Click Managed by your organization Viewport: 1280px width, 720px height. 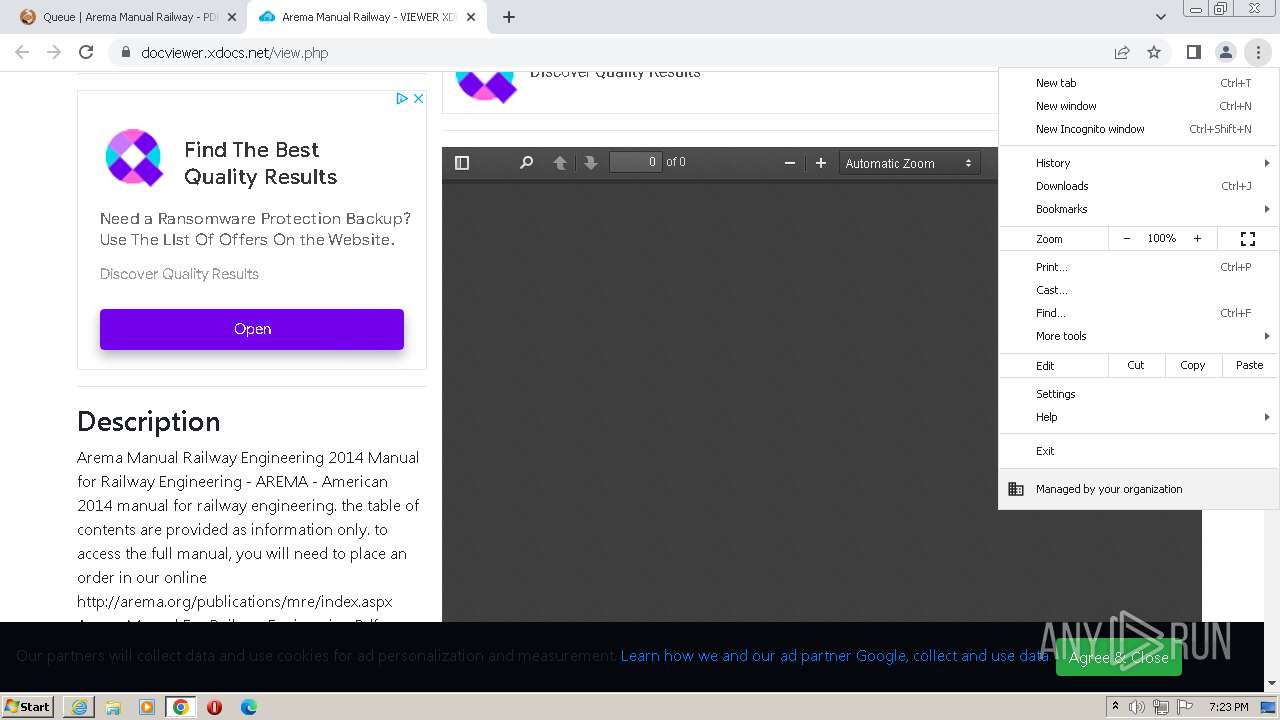[1139, 489]
